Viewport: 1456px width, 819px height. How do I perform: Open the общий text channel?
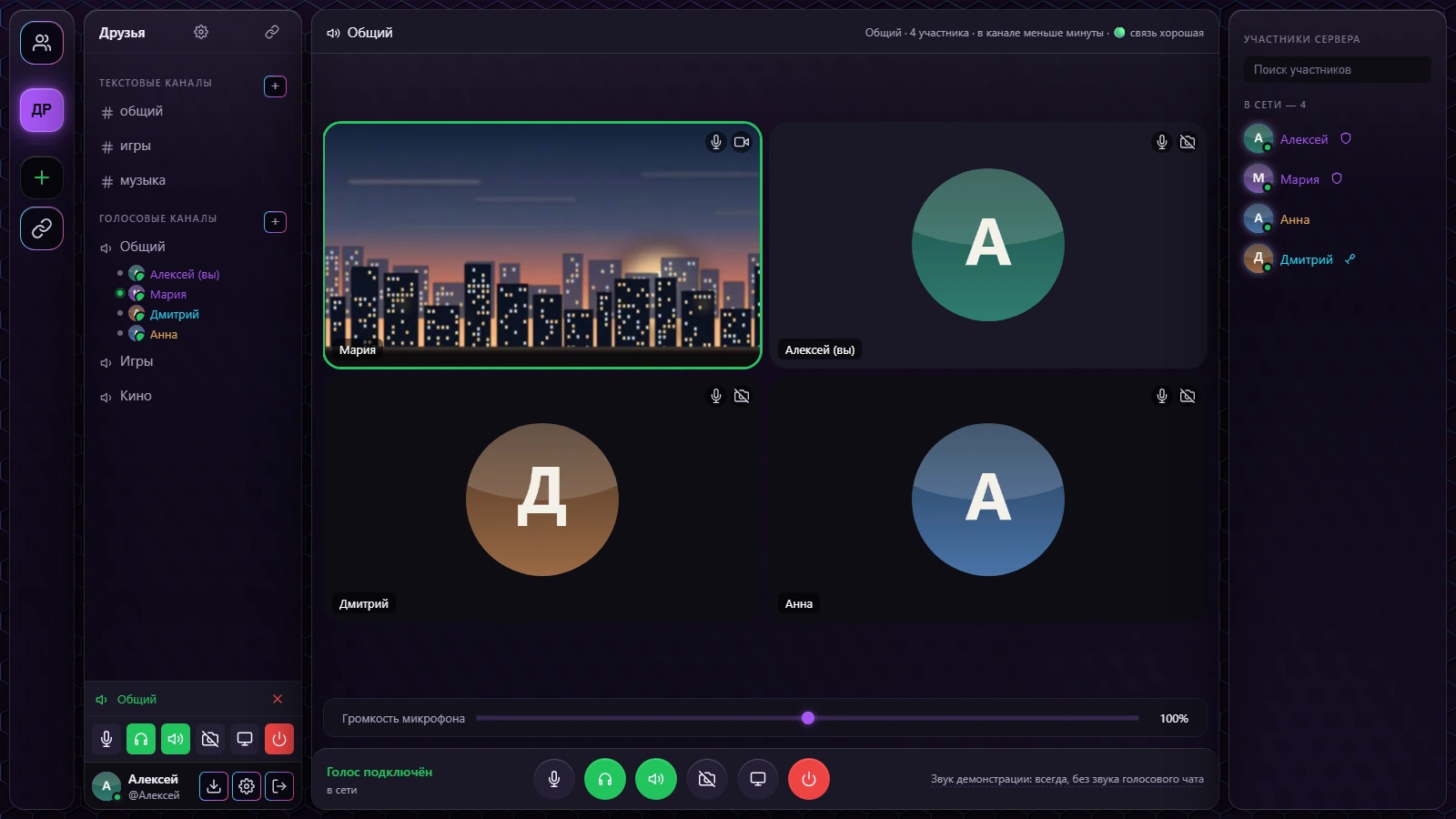(x=193, y=111)
